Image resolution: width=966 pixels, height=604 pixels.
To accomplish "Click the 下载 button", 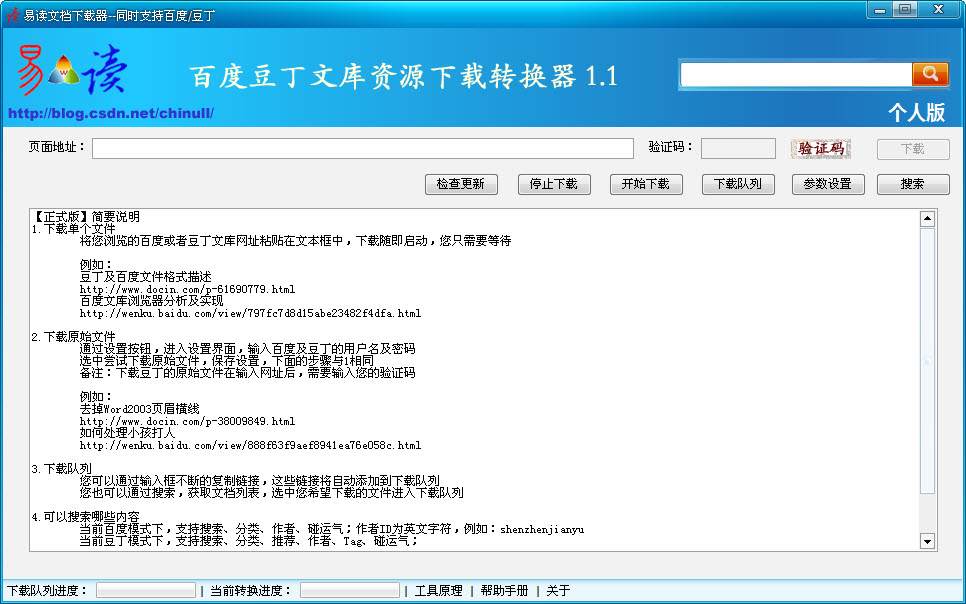I will pyautogui.click(x=913, y=149).
